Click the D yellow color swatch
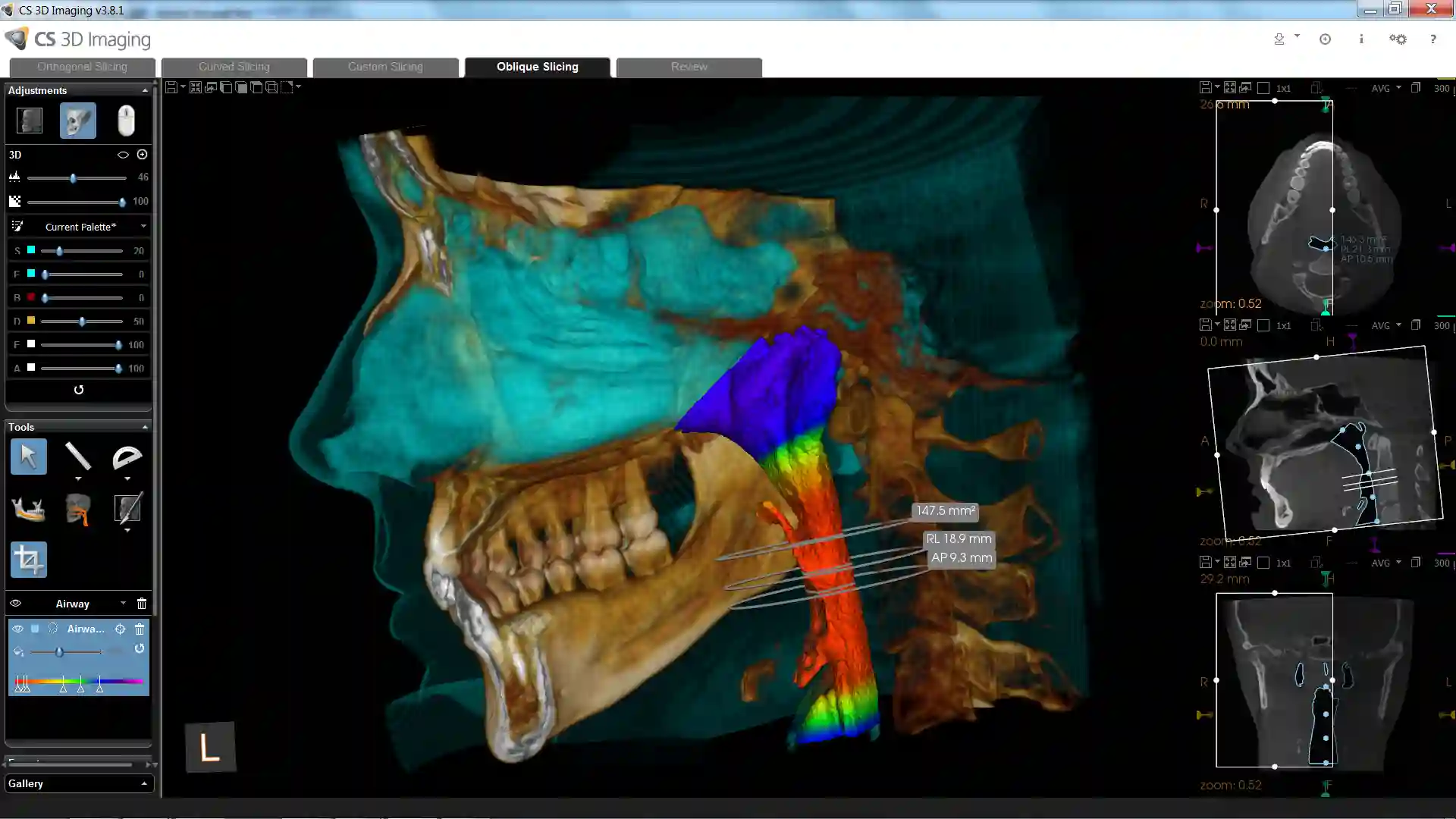This screenshot has width=1456, height=819. tap(31, 321)
